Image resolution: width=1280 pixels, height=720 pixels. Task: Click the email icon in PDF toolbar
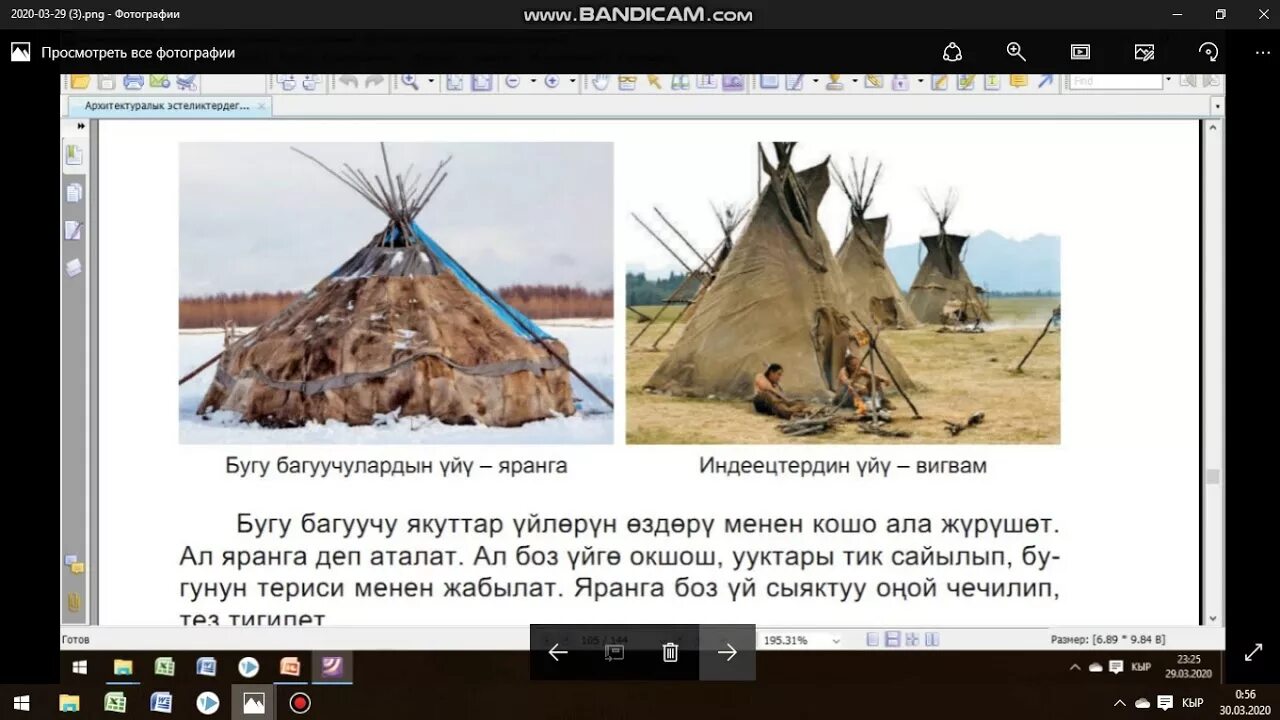(x=158, y=81)
